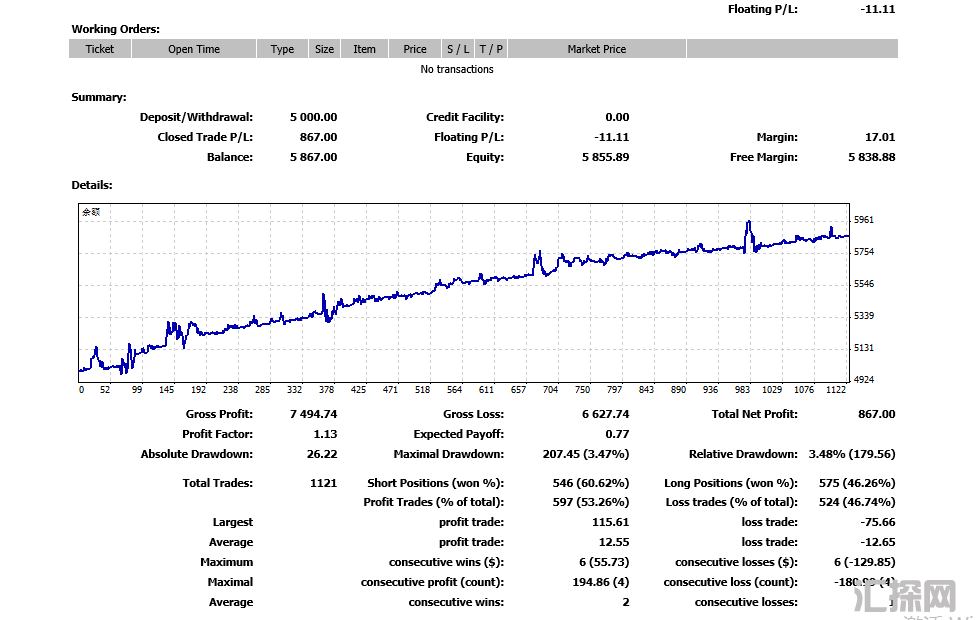Click the Item column header
This screenshot has height=620, width=976.
(364, 49)
